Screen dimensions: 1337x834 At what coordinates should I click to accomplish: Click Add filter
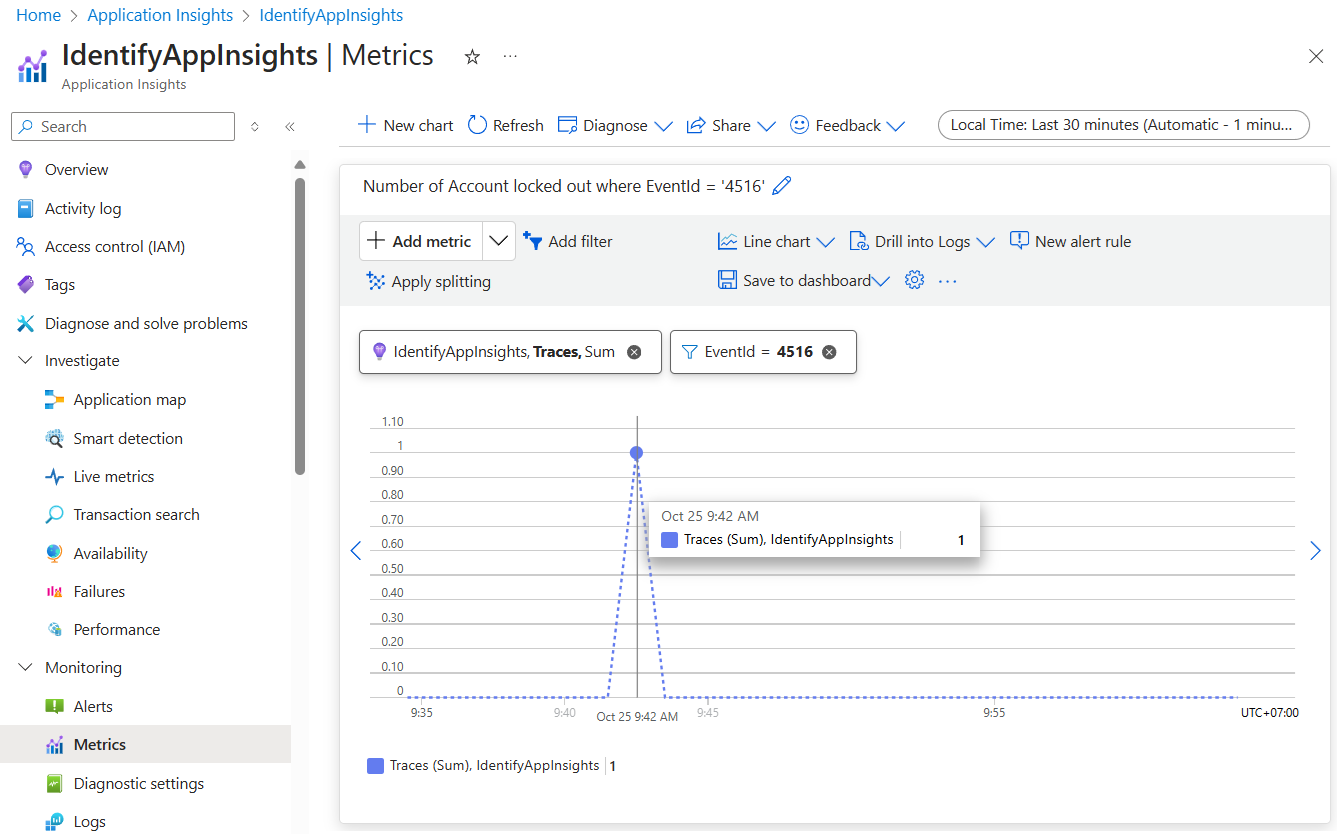[x=568, y=241]
